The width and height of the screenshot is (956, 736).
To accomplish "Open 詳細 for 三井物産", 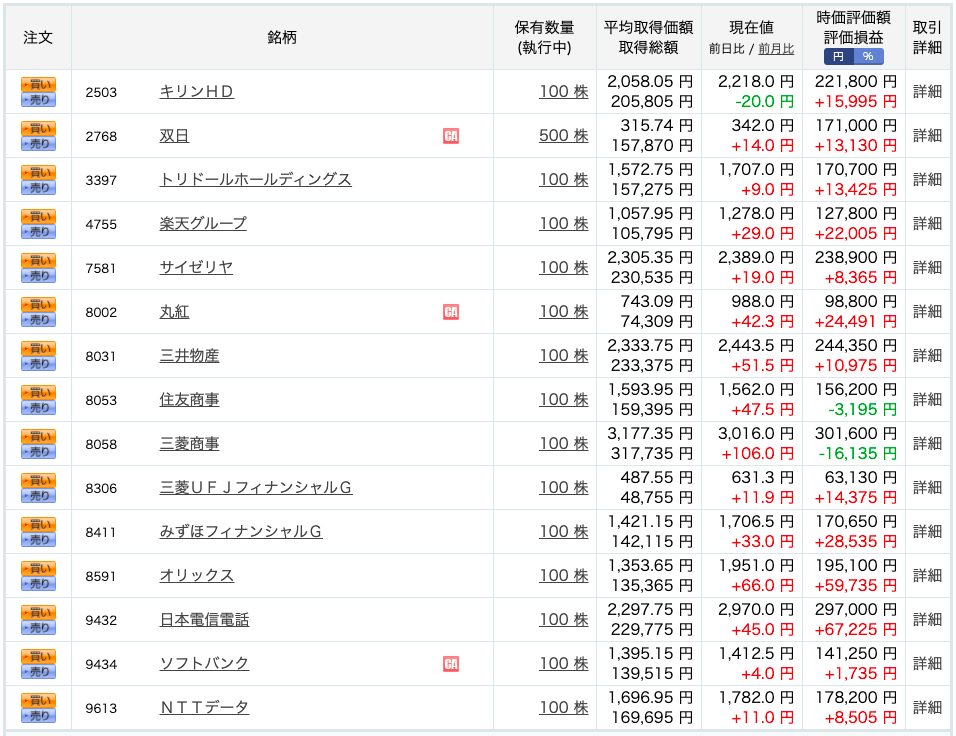I will click(x=927, y=355).
